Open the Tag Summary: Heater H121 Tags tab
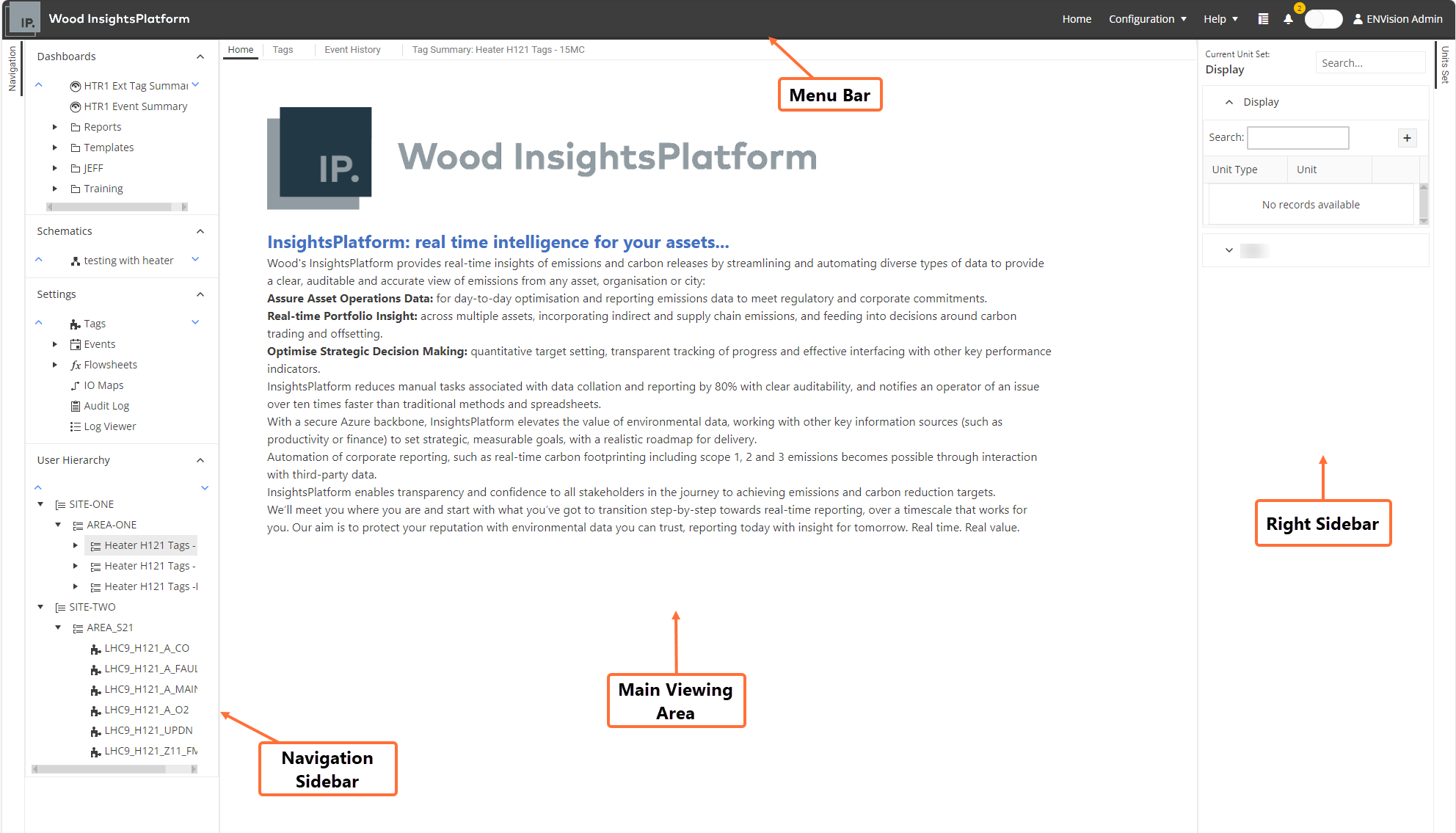Viewport: 1456px width, 833px height. click(498, 50)
